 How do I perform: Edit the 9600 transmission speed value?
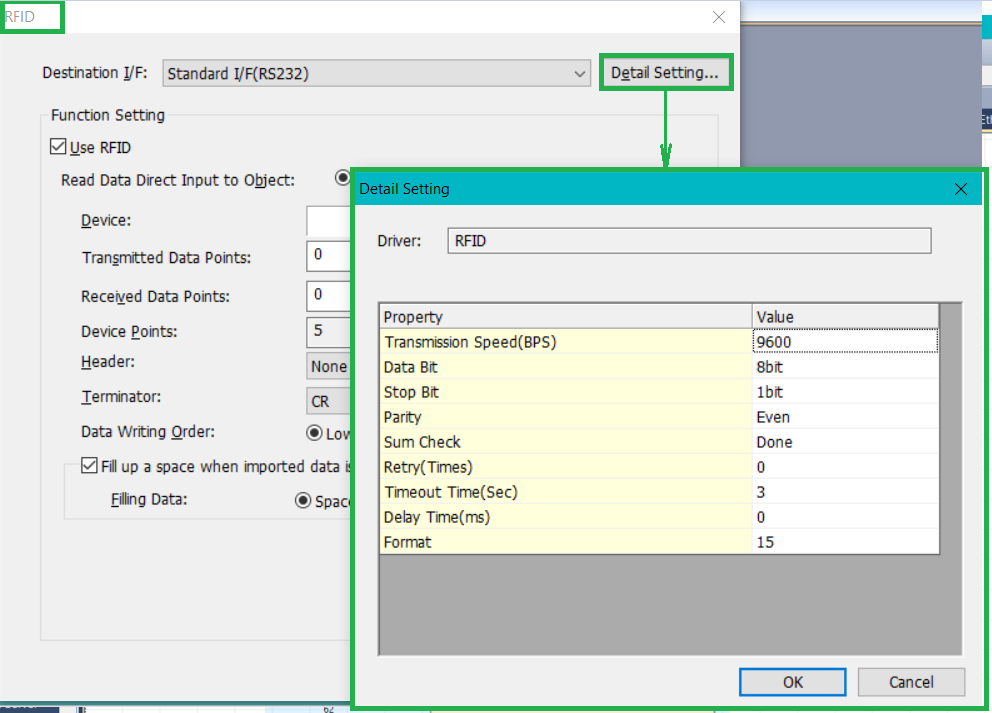tap(845, 342)
